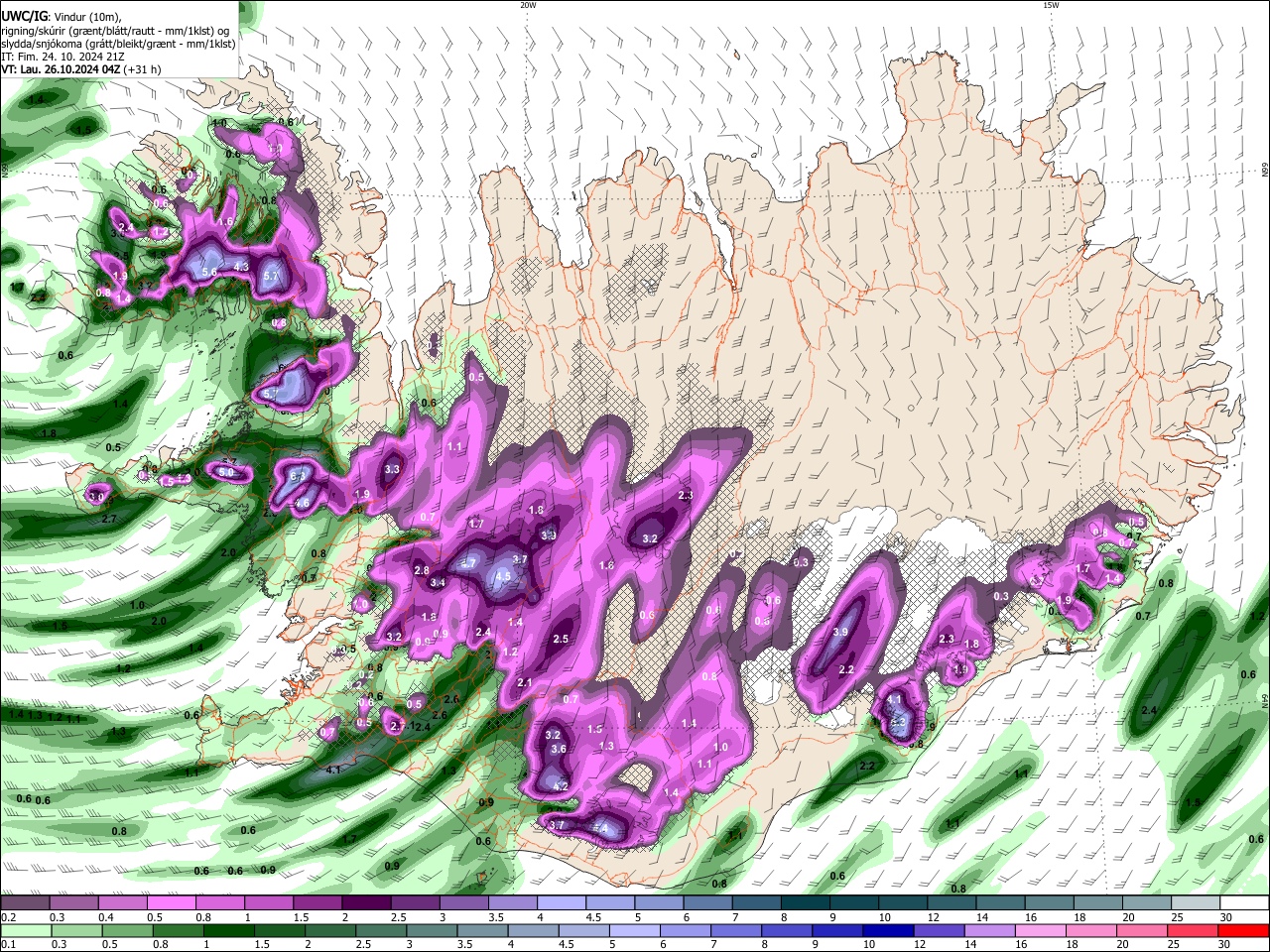Click the 'UWC/IG' title text
The image size is (1270, 952).
pos(25,16)
